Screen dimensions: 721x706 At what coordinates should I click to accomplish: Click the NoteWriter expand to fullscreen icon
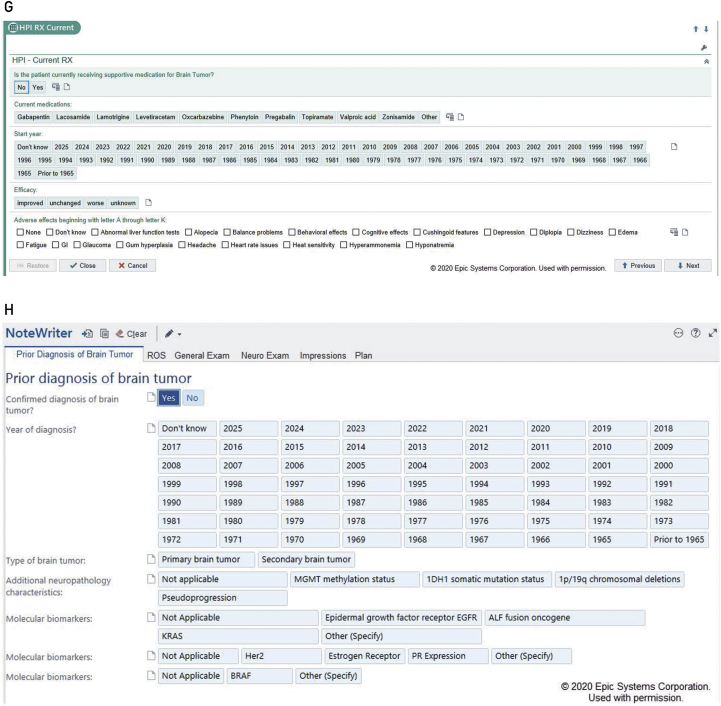[712, 333]
